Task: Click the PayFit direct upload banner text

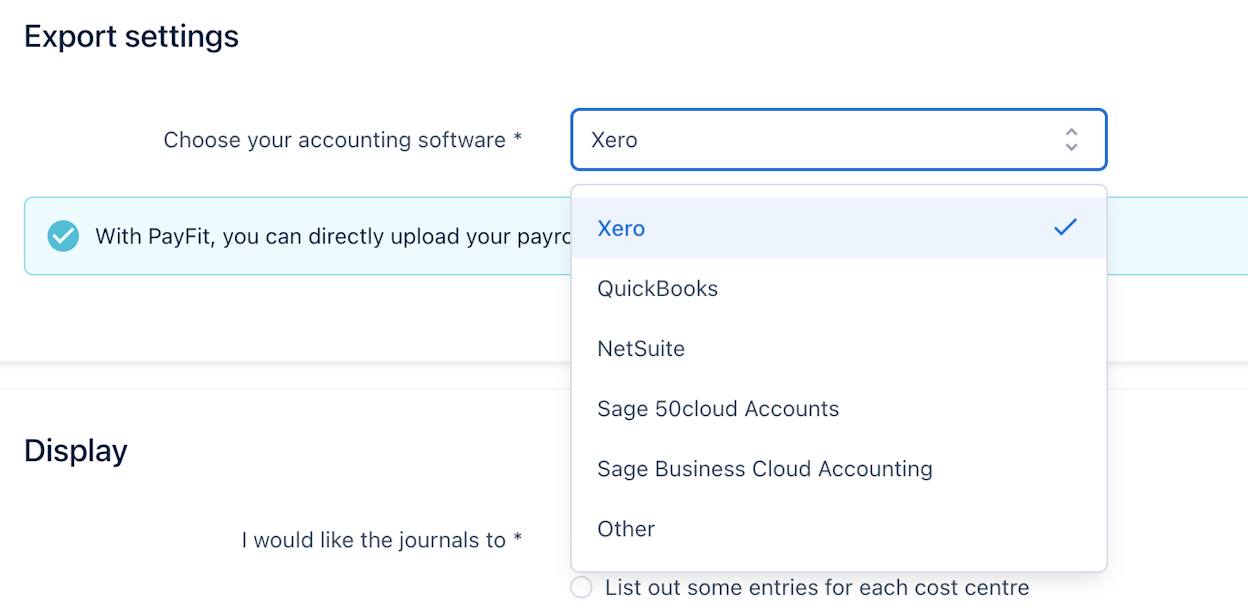Action: 333,237
